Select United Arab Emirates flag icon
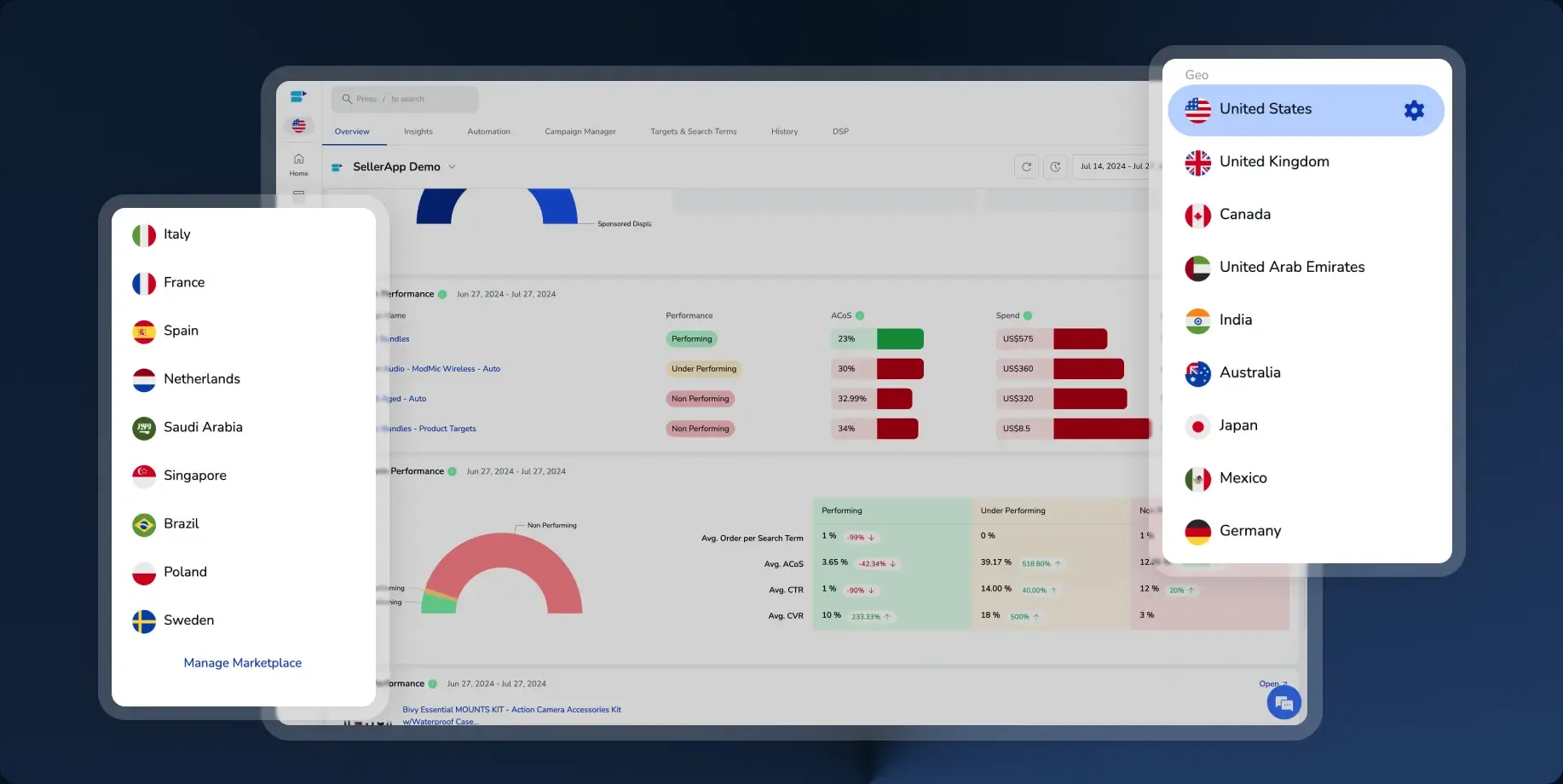Viewport: 1563px width, 784px height. pos(1197,268)
